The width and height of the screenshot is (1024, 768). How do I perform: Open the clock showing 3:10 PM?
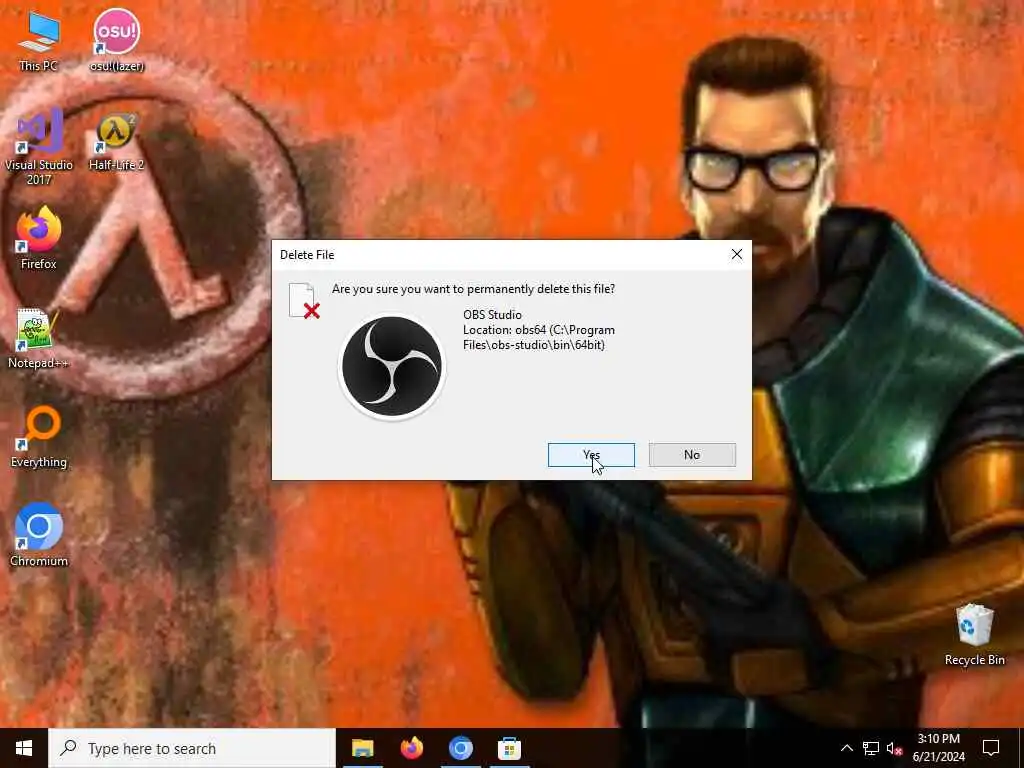click(x=938, y=748)
